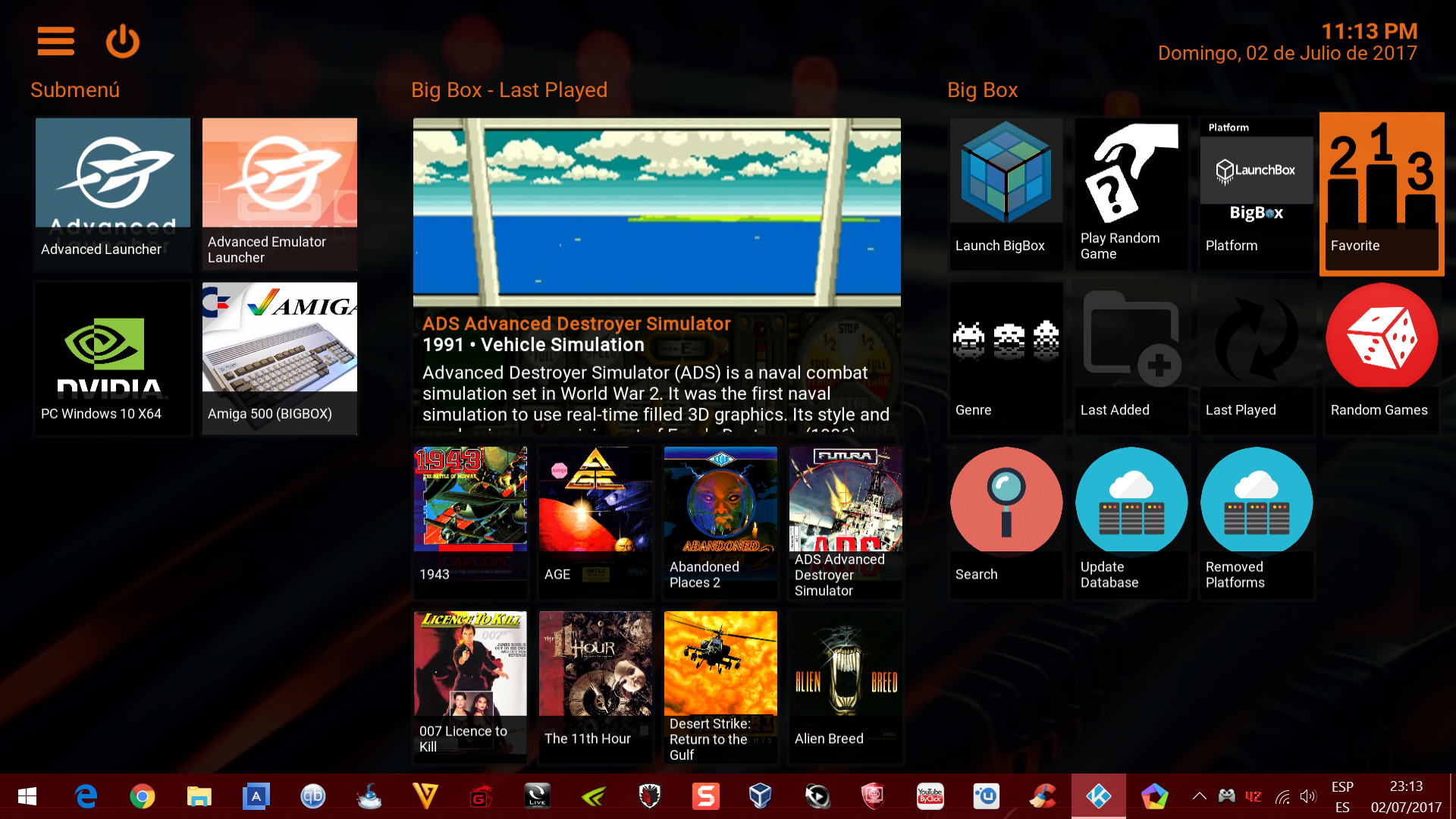Select the Last Played refresh tile
The width and height of the screenshot is (1456, 819).
[1257, 359]
